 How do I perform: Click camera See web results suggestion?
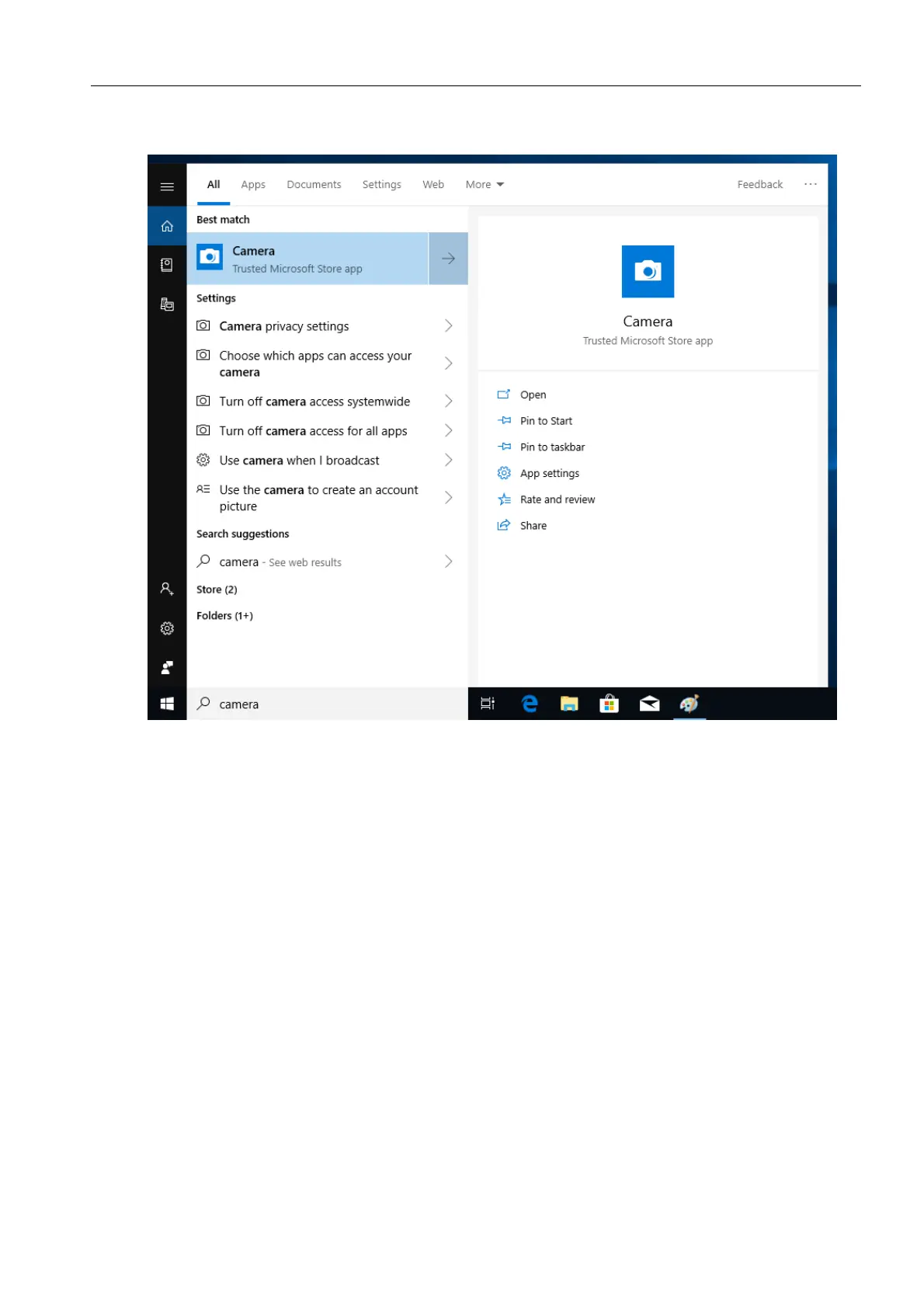328,562
